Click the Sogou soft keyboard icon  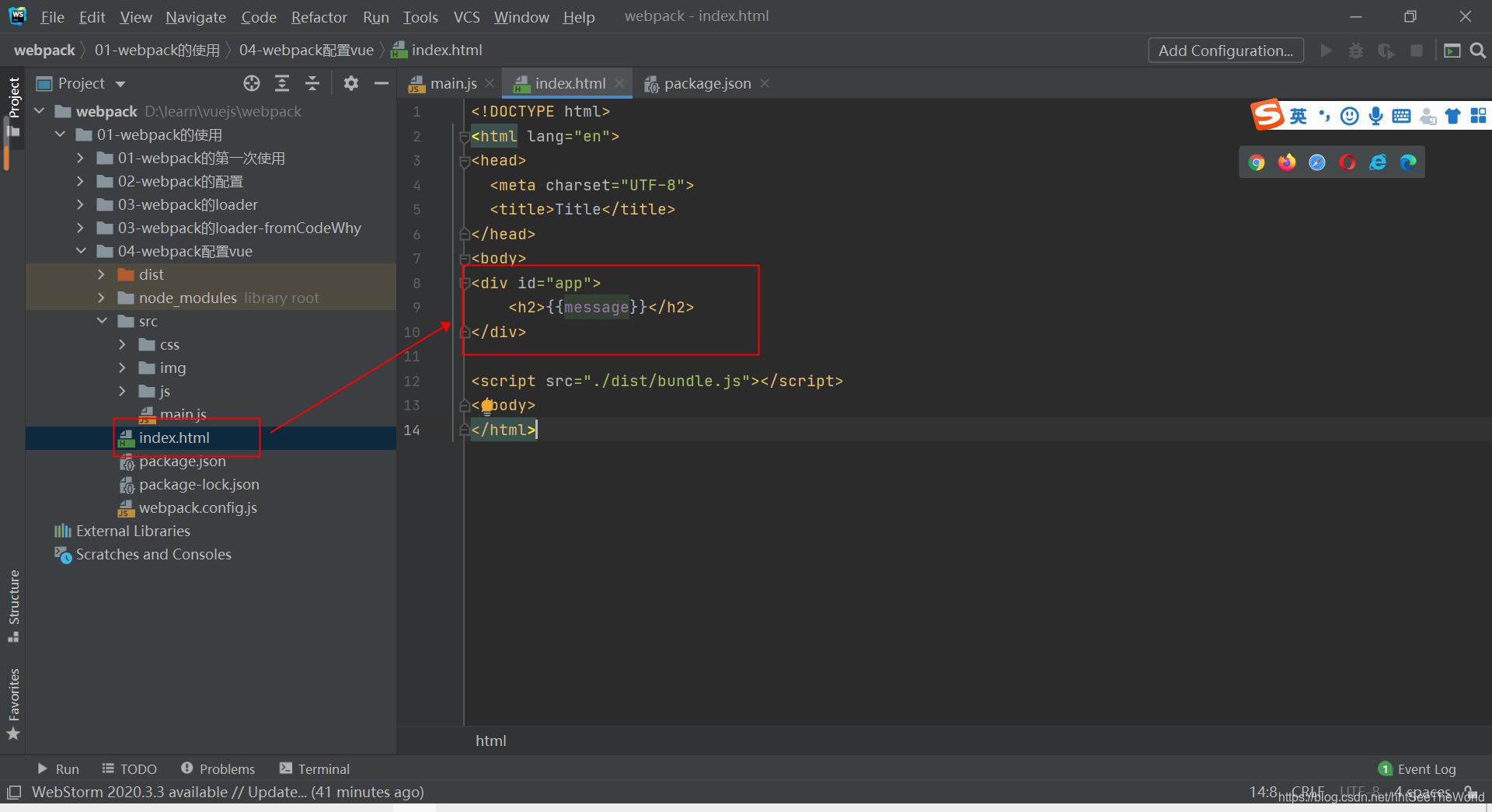tap(1401, 116)
